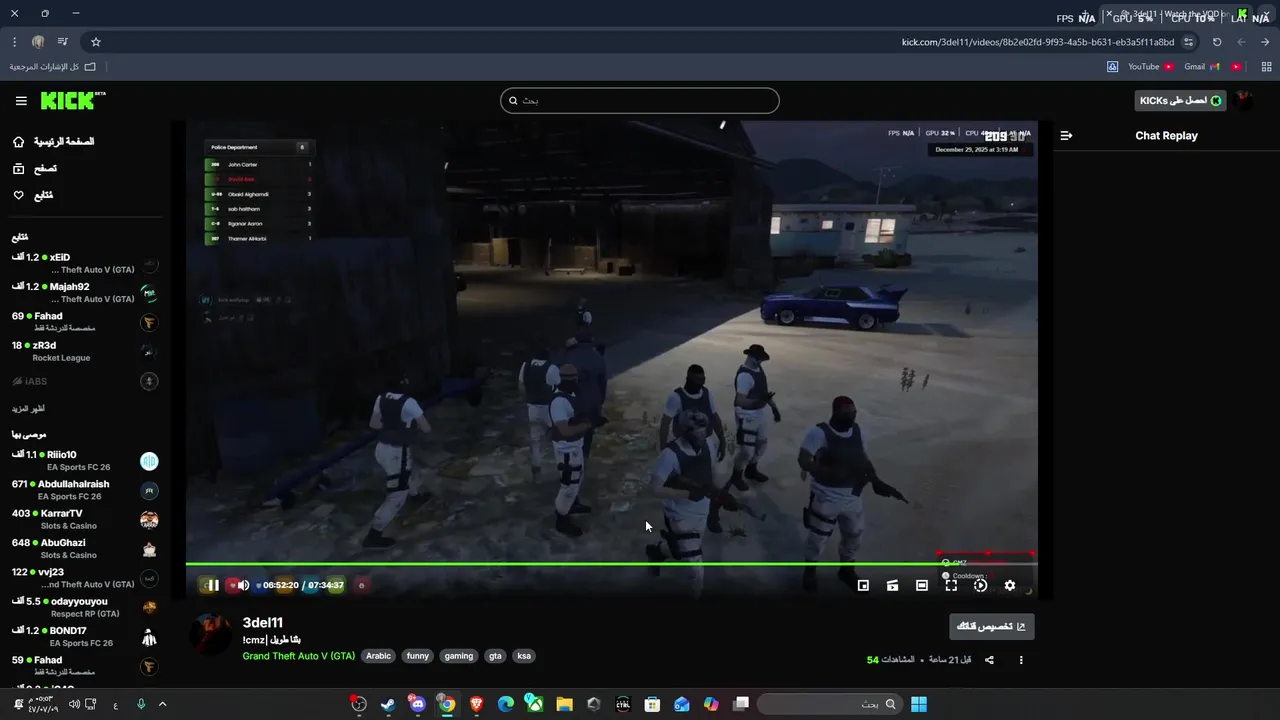This screenshot has width=1280, height=720.
Task: Select the ksa tag
Action: pyautogui.click(x=524, y=656)
